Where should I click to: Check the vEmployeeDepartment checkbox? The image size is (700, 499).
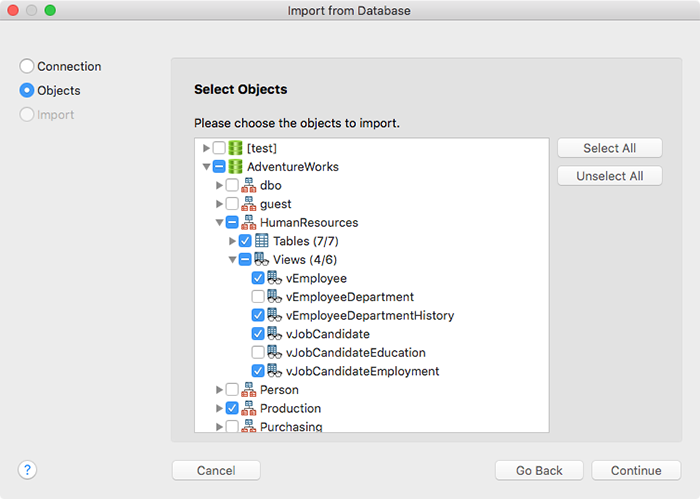[258, 296]
